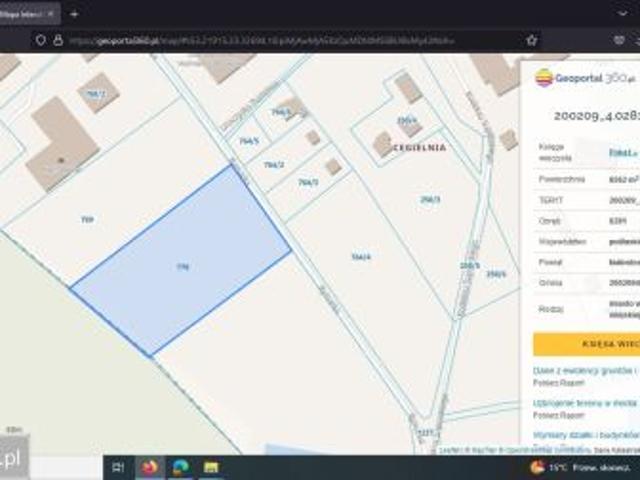640x480 pixels.
Task: Bookmark this page with the star icon
Action: click(531, 40)
